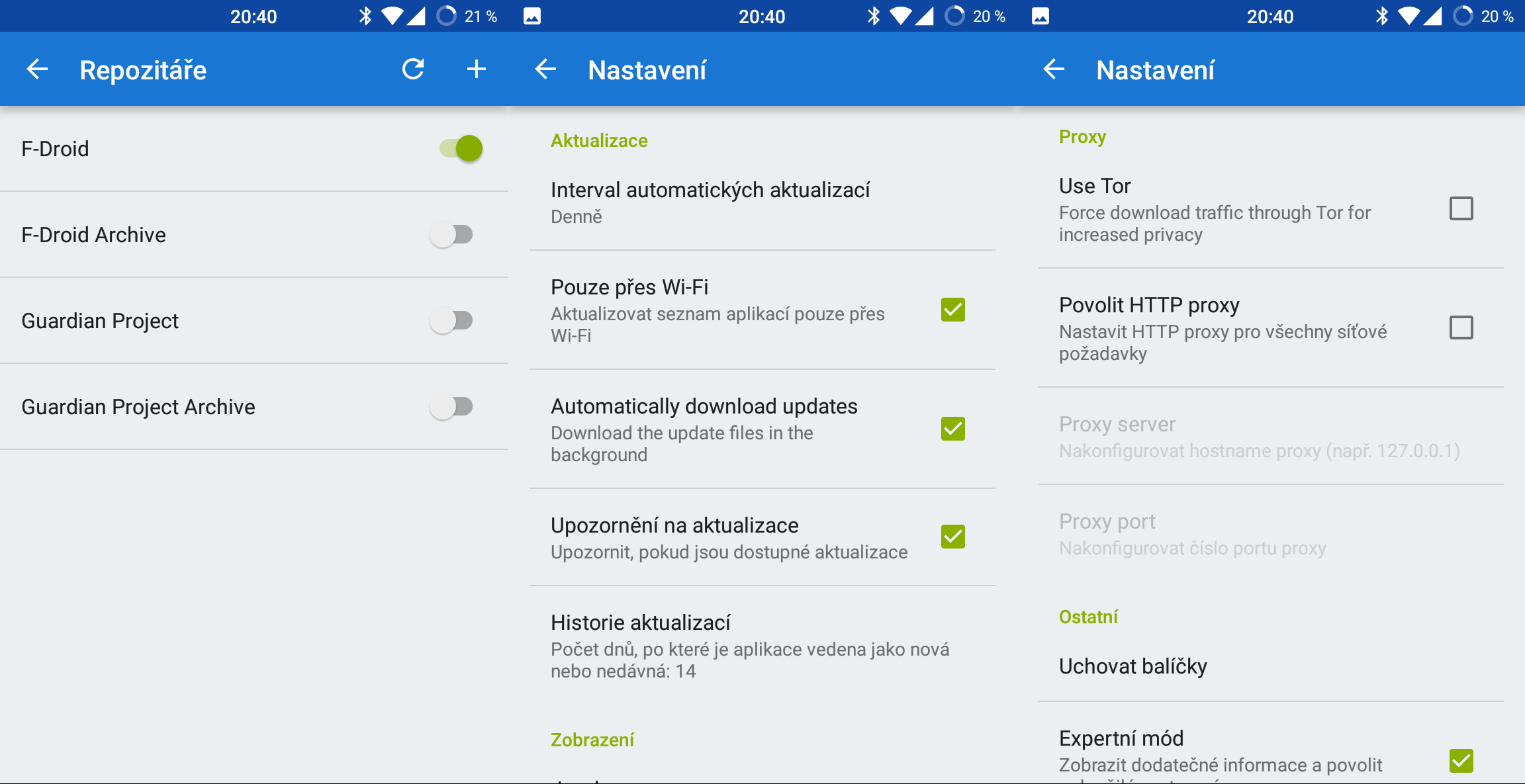The width and height of the screenshot is (1525, 784).
Task: Add a new repository with plus icon
Action: 476,69
